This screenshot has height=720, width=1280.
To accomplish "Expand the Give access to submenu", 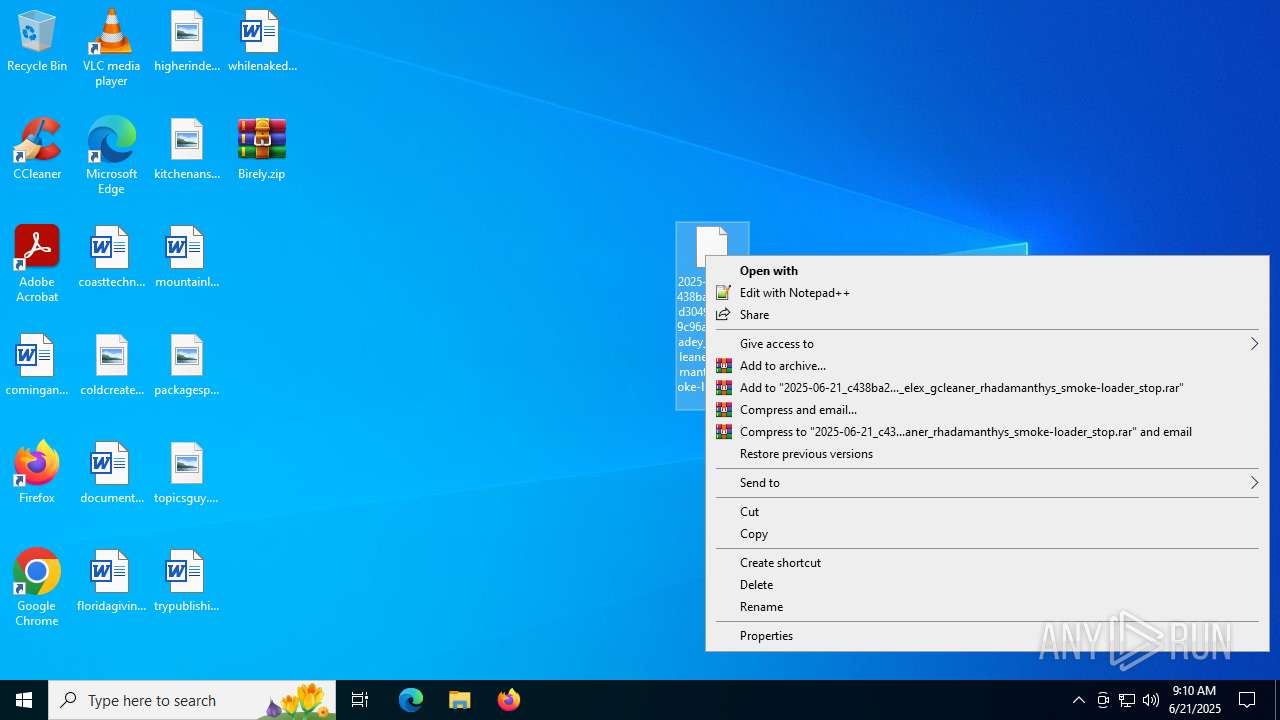I will pyautogui.click(x=987, y=343).
